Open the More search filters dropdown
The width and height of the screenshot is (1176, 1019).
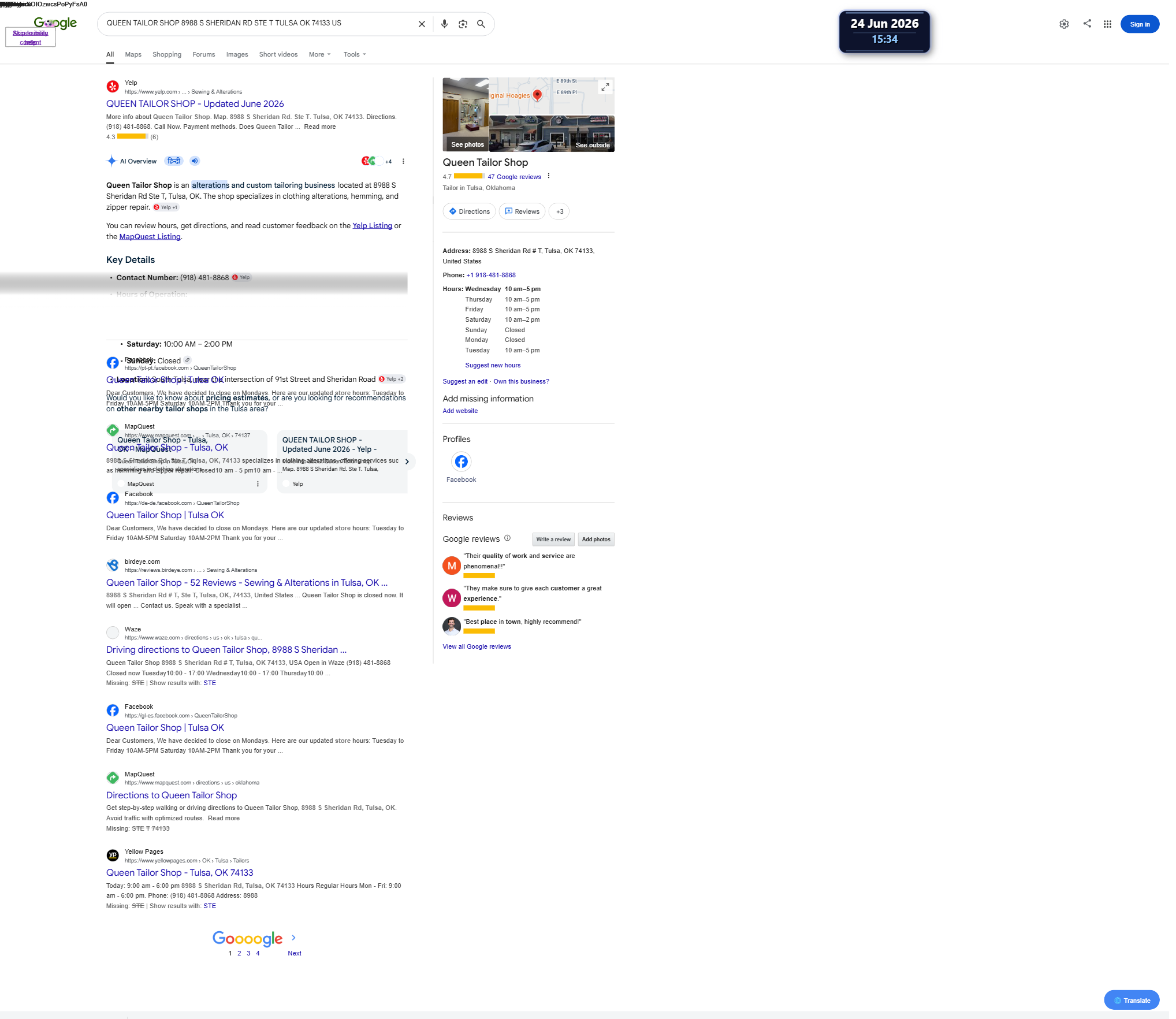click(x=320, y=54)
